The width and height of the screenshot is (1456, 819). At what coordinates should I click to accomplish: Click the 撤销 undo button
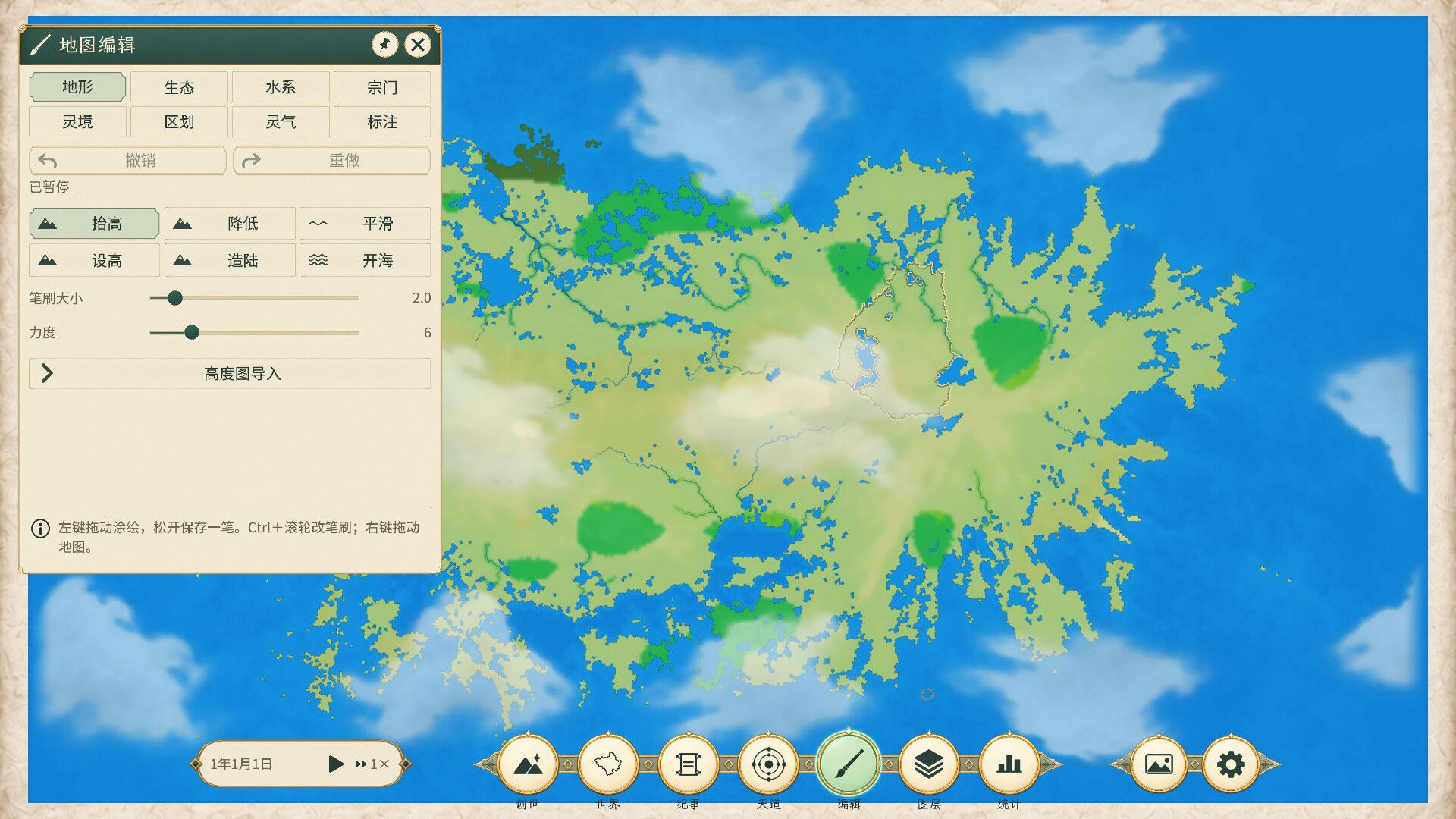127,160
